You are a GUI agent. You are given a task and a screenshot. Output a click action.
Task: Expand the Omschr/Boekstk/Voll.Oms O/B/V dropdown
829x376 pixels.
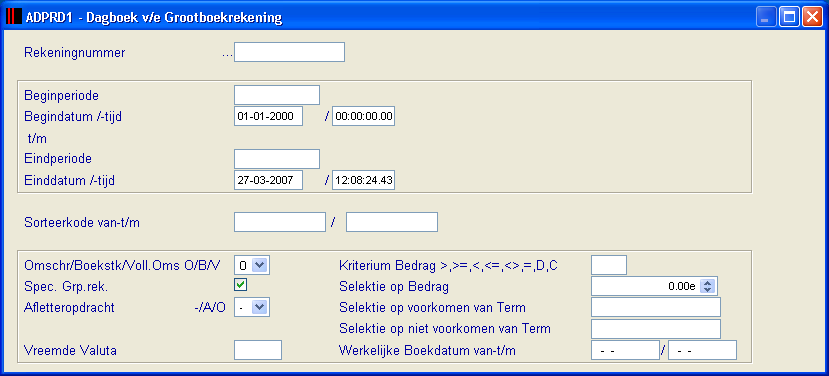point(259,264)
